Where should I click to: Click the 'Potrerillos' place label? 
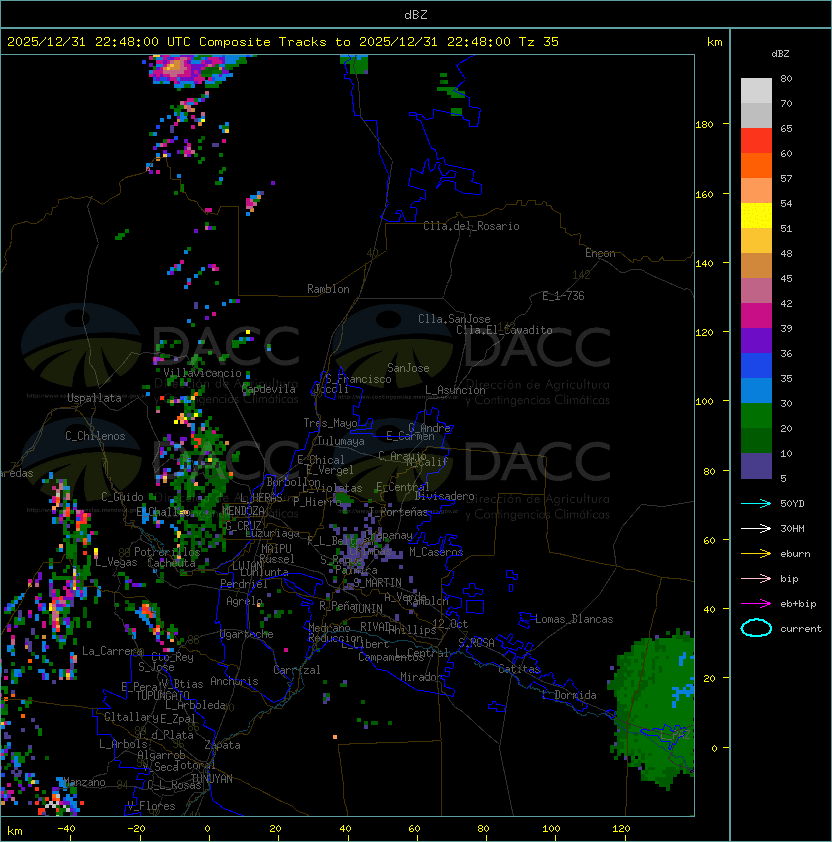click(167, 552)
